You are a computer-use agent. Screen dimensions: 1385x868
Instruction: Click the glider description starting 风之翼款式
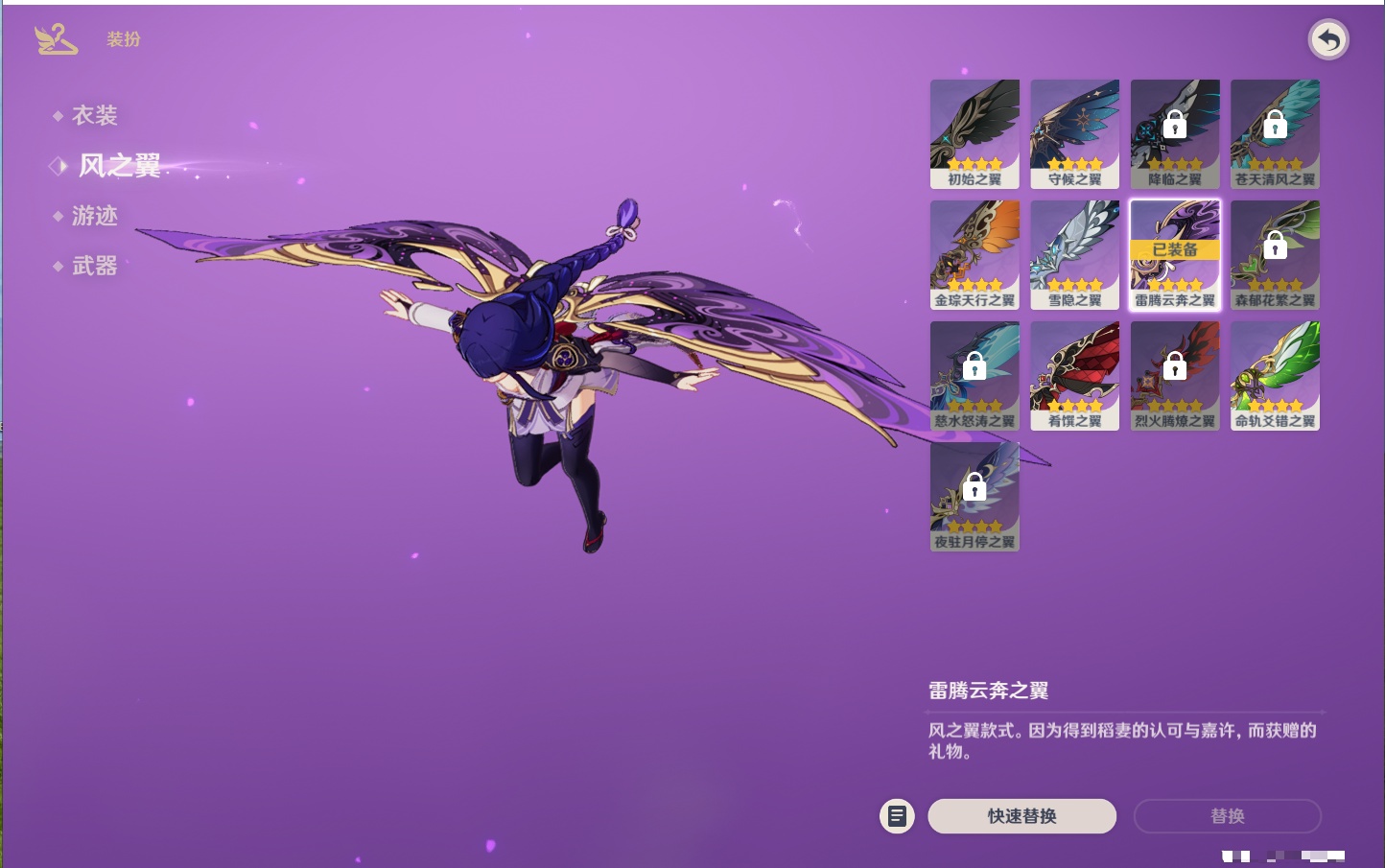click(1122, 740)
